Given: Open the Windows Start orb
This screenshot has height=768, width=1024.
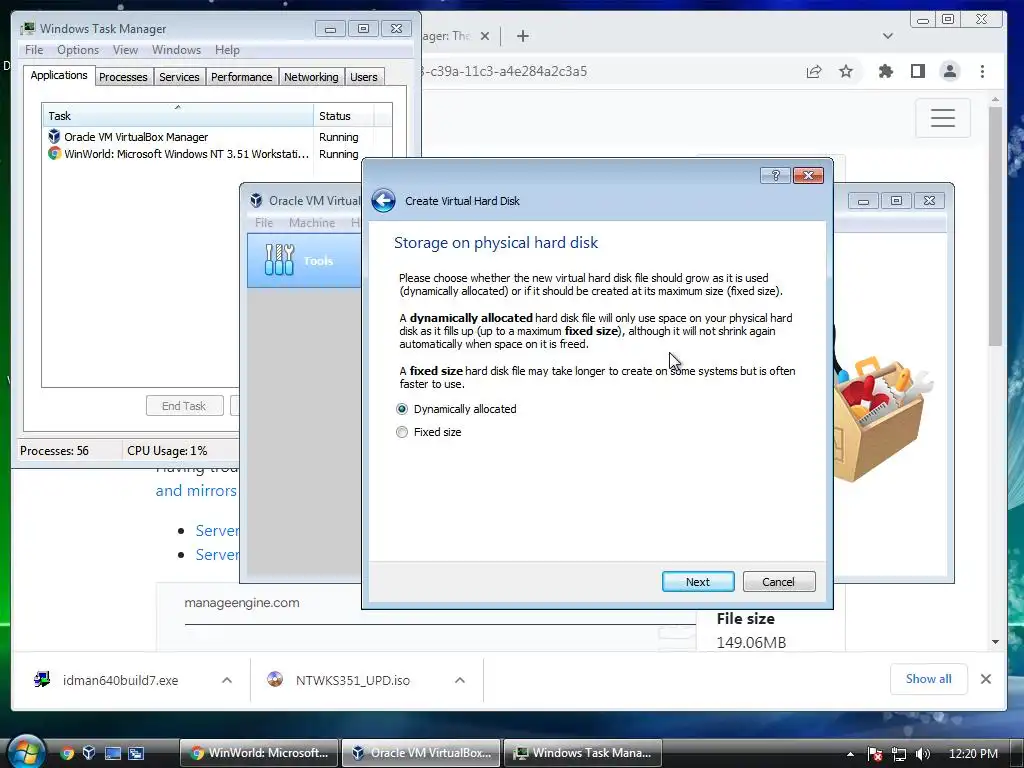Looking at the screenshot, I should tap(26, 752).
